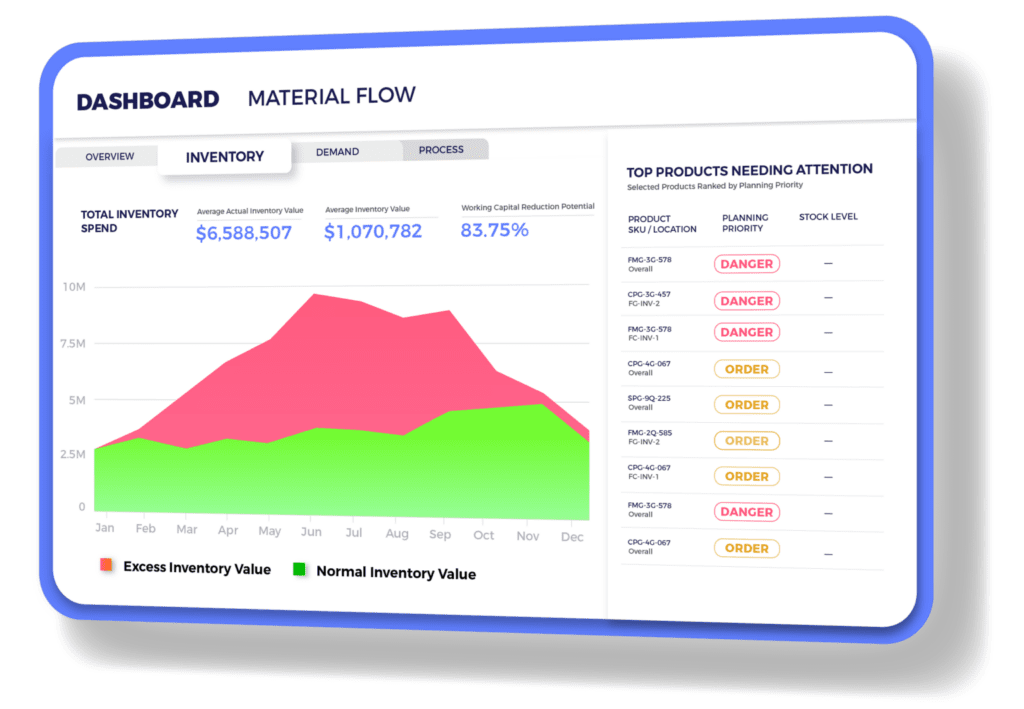Click the DANGER badge for CPG-3G-457
1024x709 pixels.
[x=746, y=301]
